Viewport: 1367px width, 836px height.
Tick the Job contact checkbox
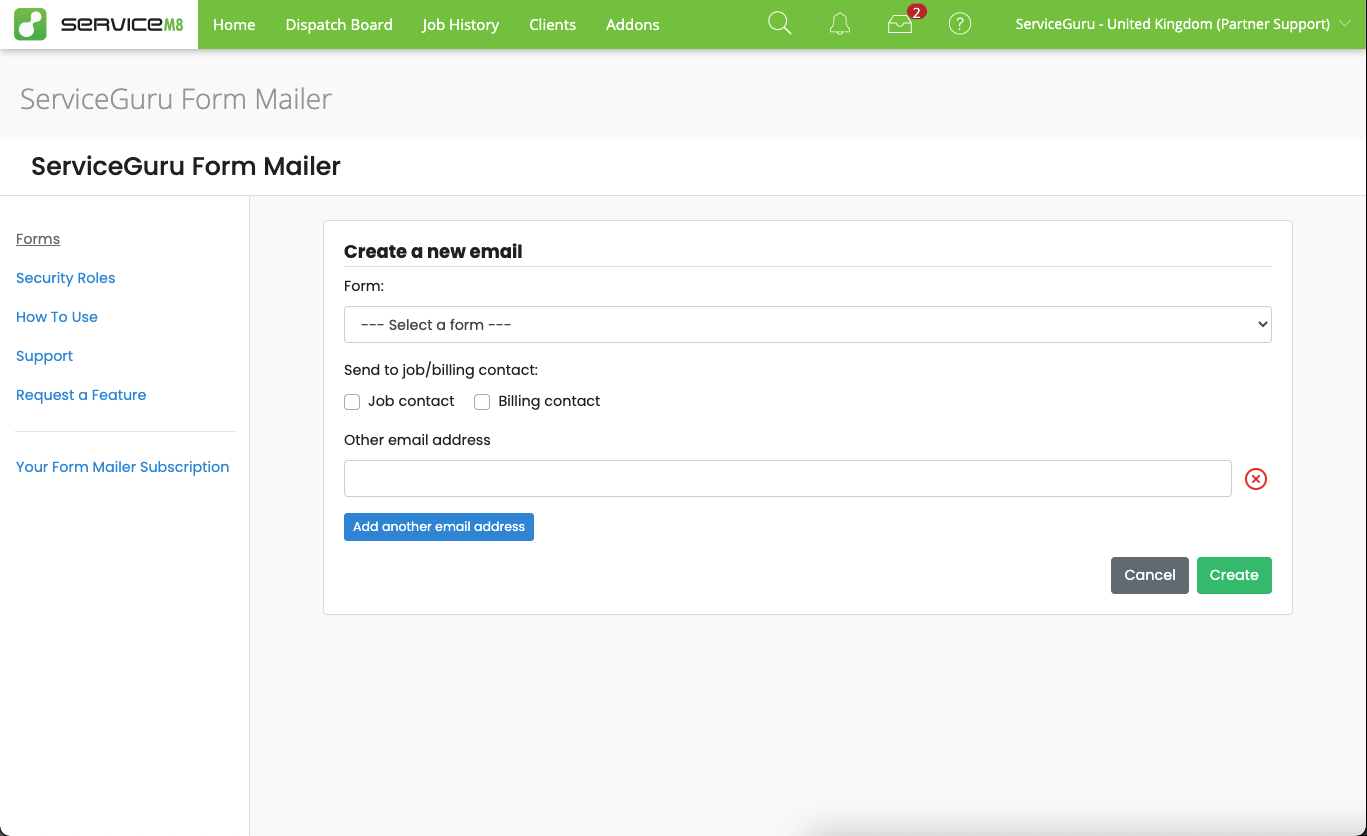pyautogui.click(x=352, y=402)
